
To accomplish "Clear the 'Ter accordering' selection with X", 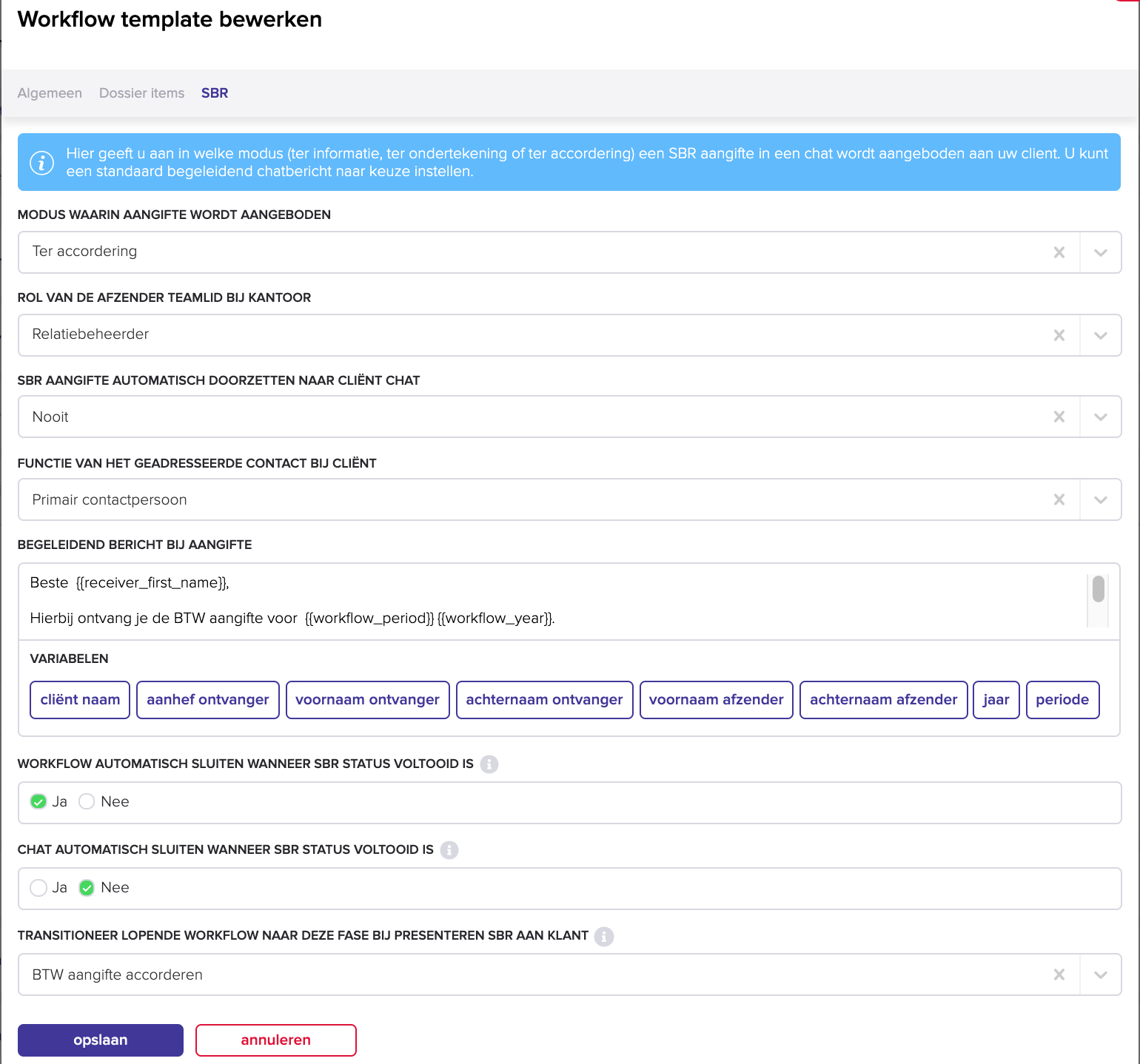I will tap(1059, 252).
